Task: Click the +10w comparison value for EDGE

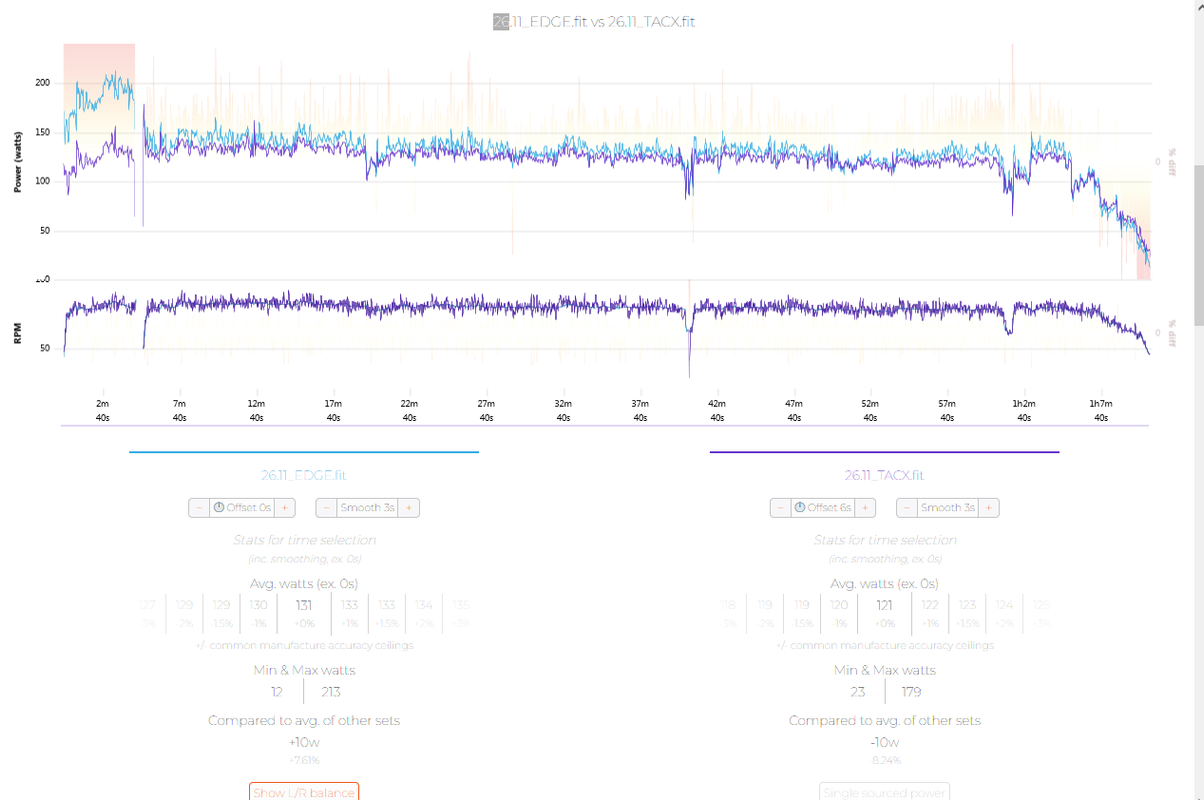Action: [x=304, y=742]
